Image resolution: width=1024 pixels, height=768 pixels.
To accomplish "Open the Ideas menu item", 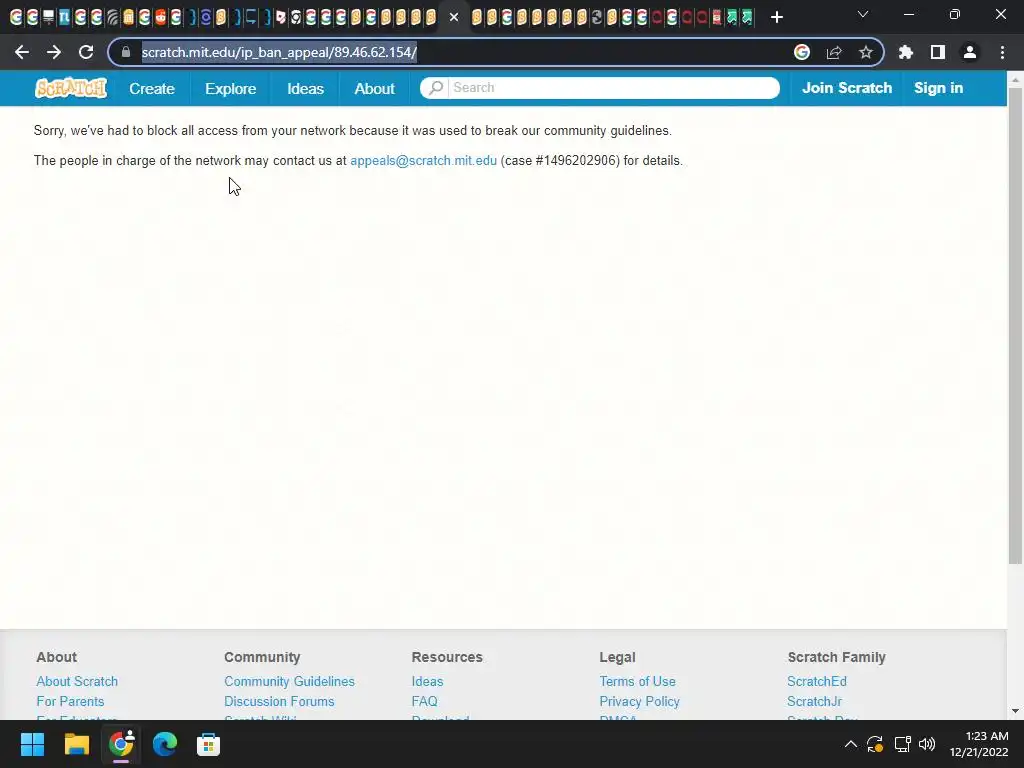I will 306,88.
